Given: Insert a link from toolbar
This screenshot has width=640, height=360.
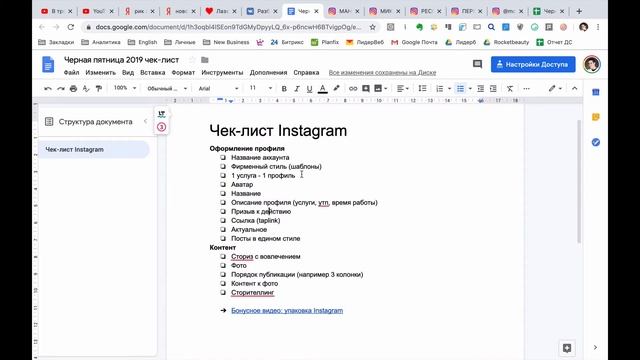Looking at the screenshot, I should [353, 89].
